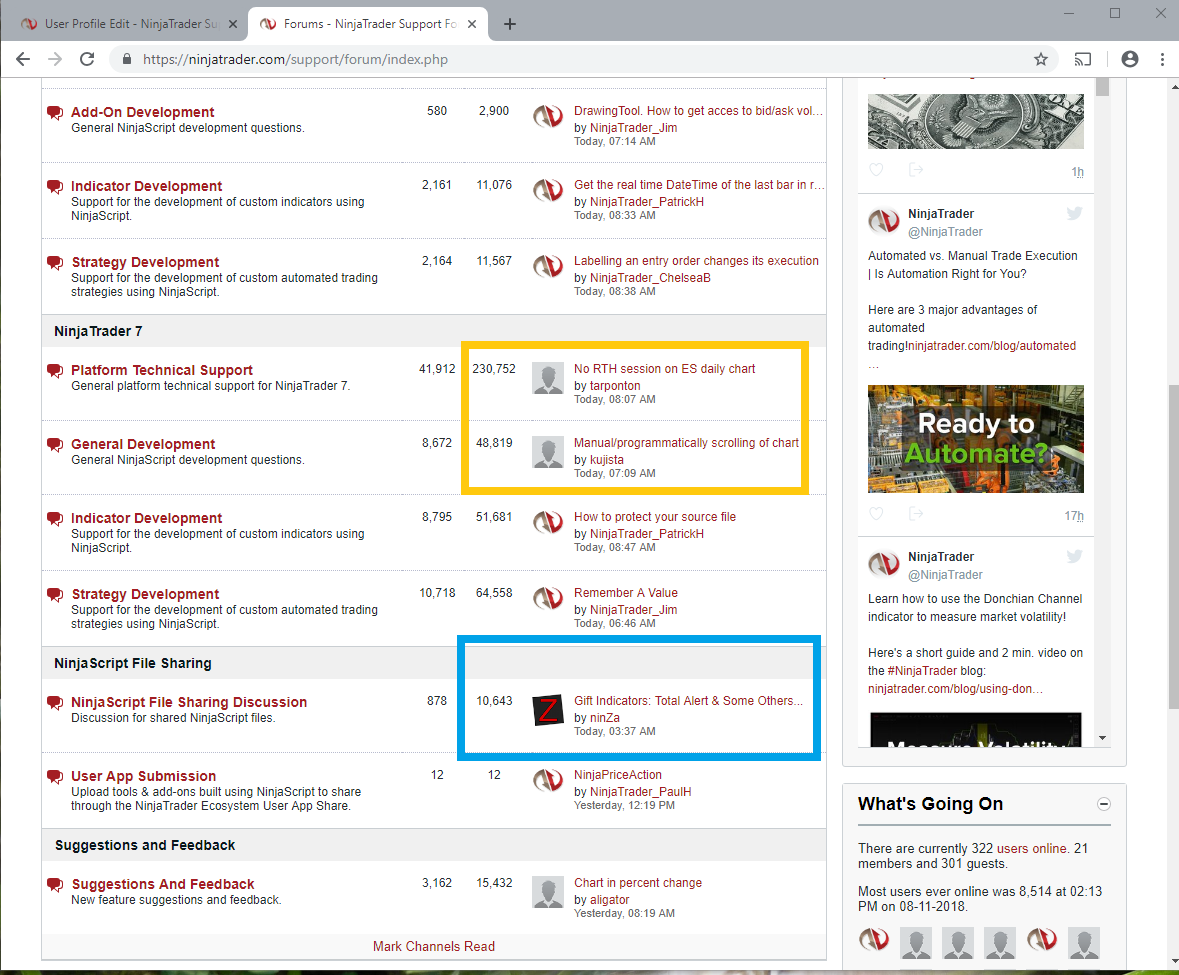
Task: Click ninZa's red Z avatar
Action: 547,710
